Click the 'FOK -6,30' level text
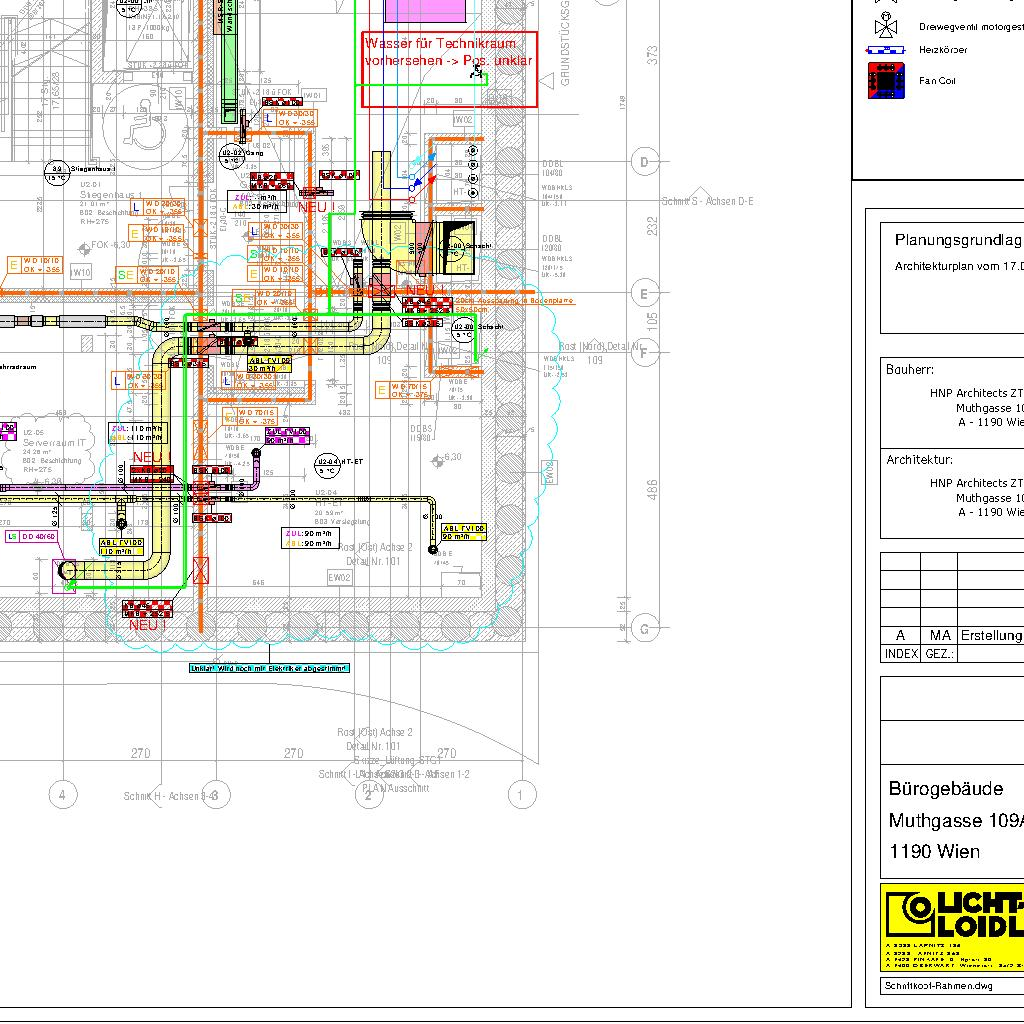Image resolution: width=1024 pixels, height=1024 pixels. (x=111, y=245)
